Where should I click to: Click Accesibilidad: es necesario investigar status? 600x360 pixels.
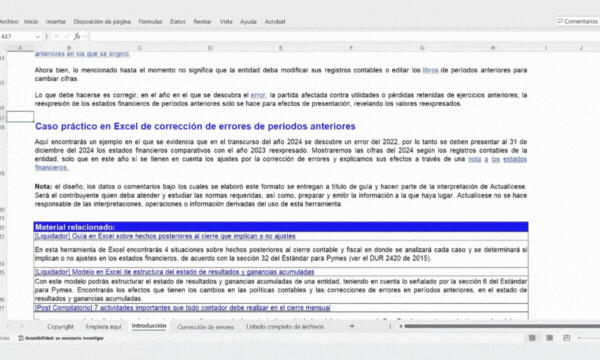(x=61, y=338)
